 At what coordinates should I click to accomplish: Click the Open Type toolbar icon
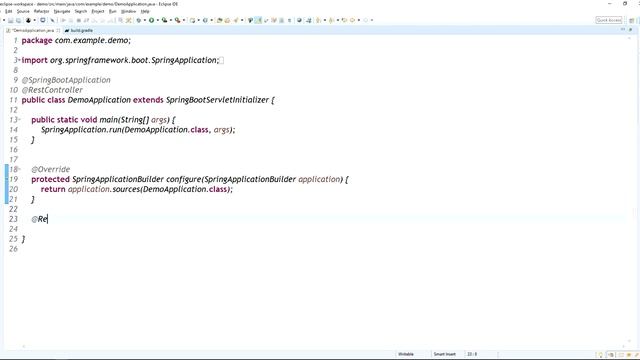tap(219, 20)
